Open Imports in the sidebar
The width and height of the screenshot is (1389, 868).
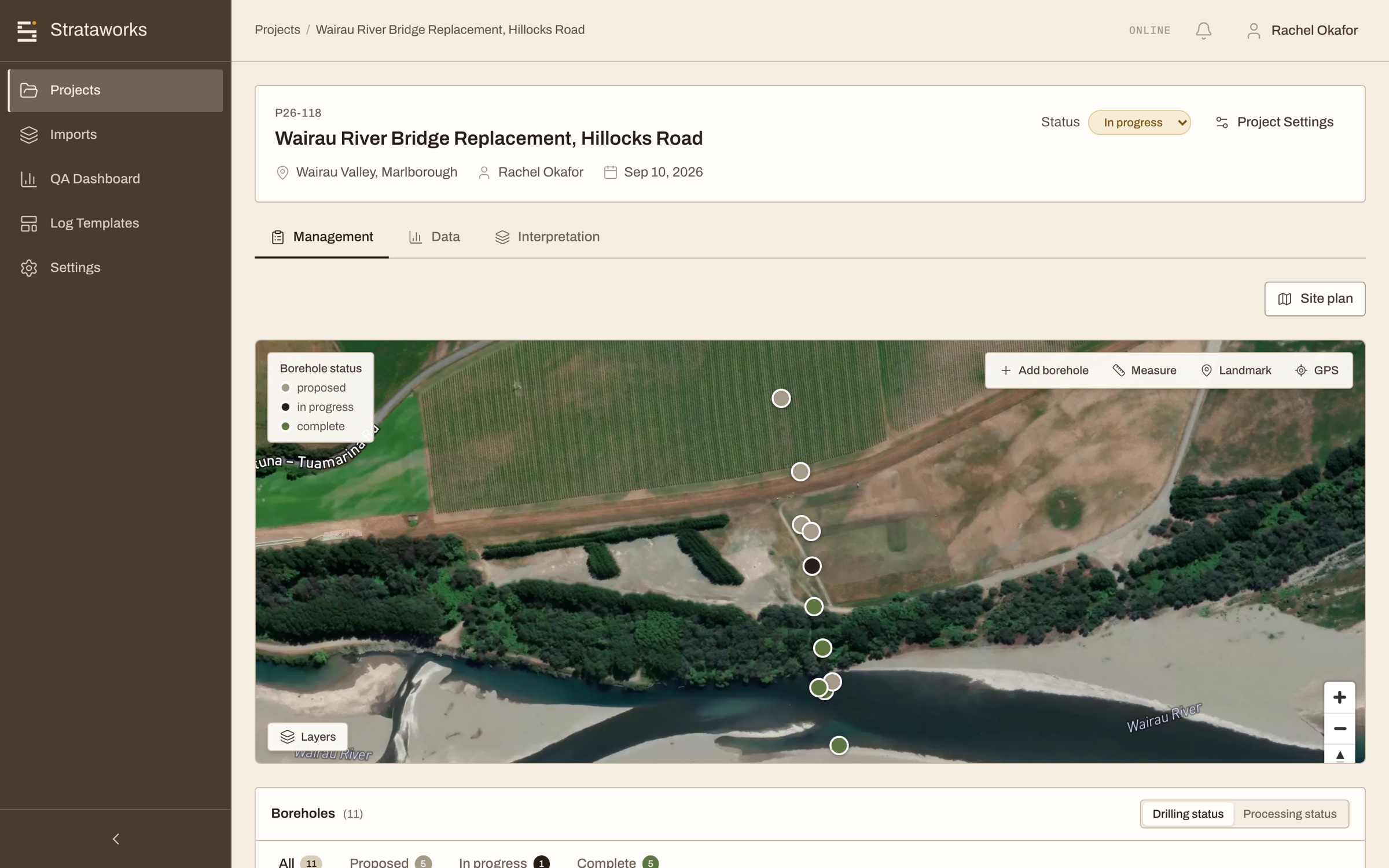coord(115,135)
